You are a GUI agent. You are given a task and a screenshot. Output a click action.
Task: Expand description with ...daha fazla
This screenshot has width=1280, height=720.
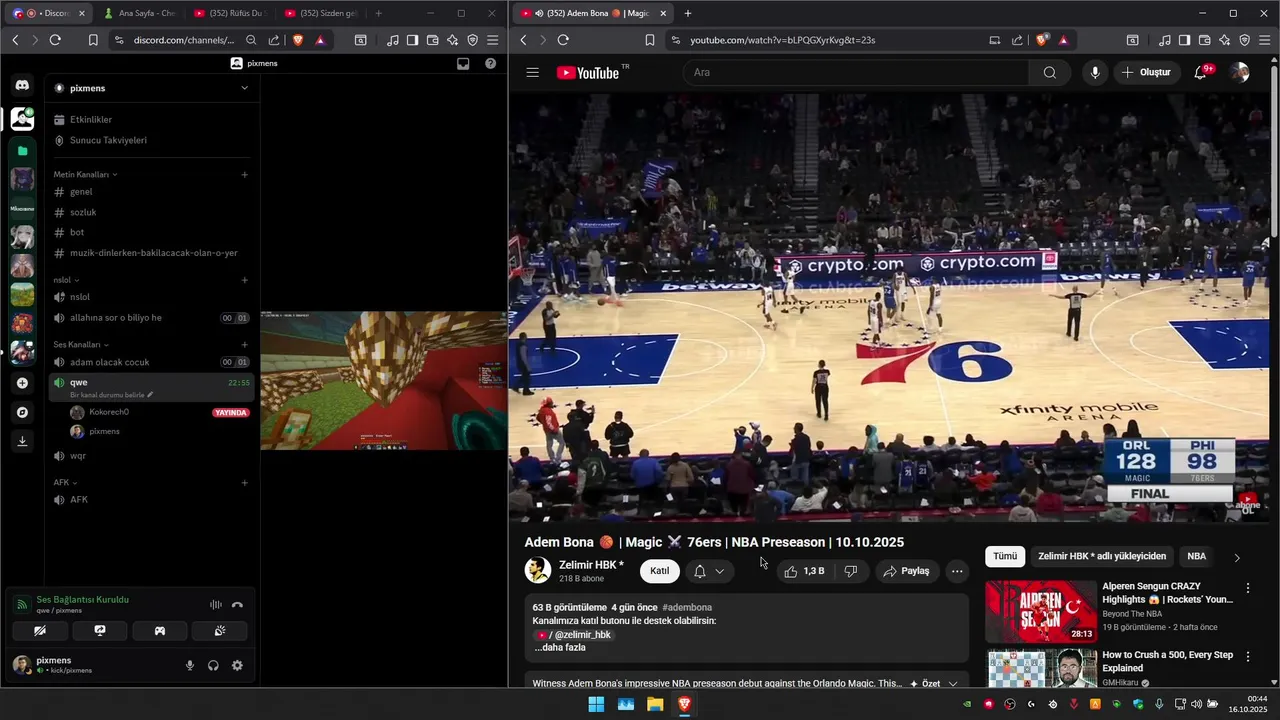(x=560, y=647)
